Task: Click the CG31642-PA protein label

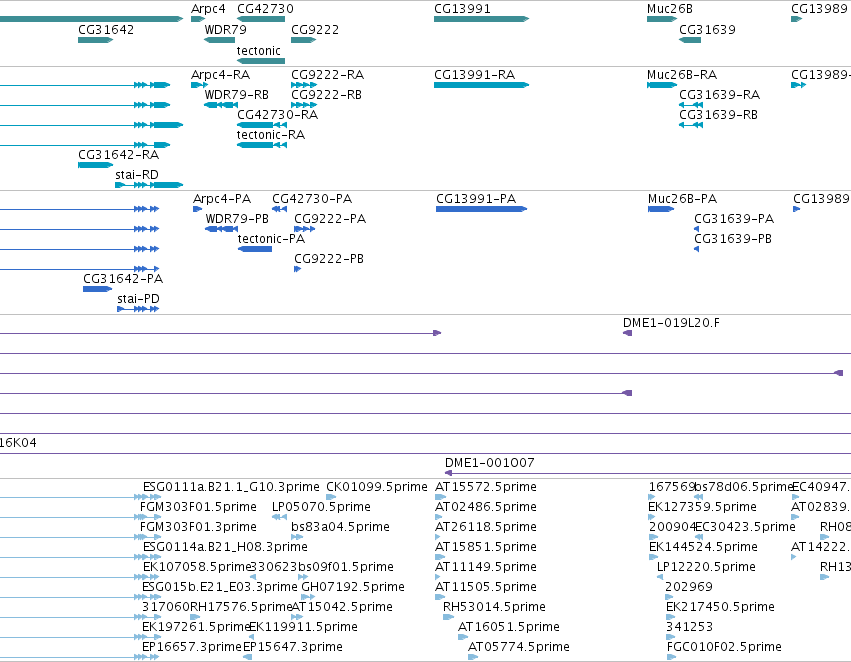Action: [x=123, y=279]
